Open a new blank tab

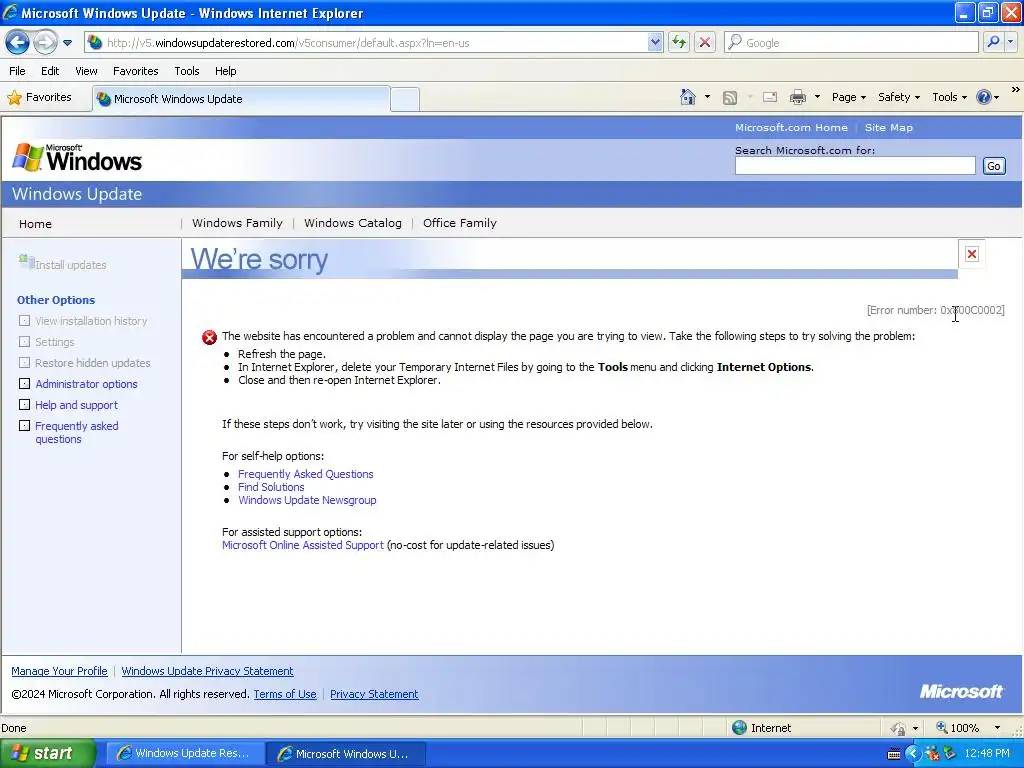point(405,99)
